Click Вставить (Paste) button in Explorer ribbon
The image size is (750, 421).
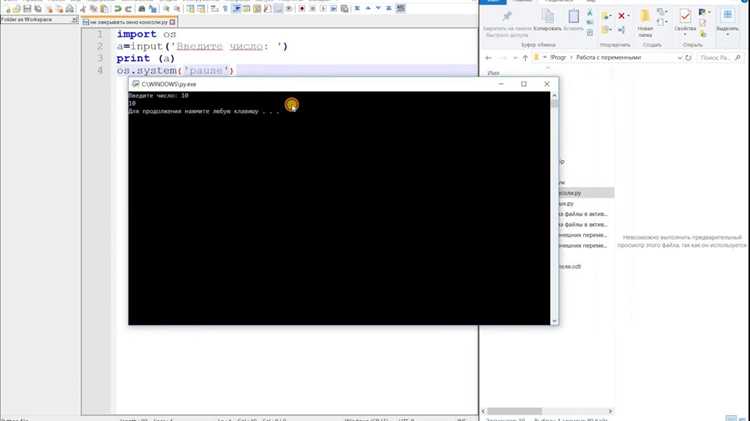click(573, 21)
